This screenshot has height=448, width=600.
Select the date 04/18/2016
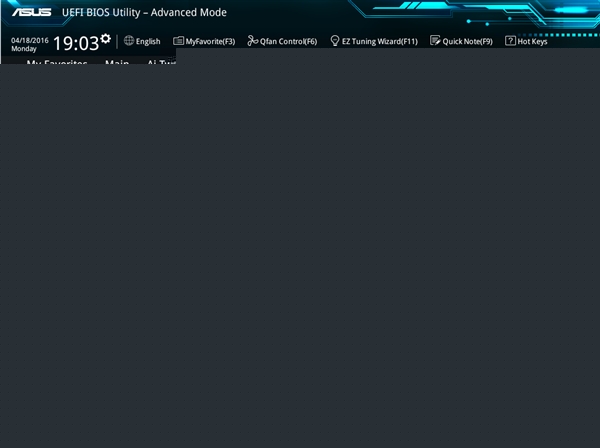click(30, 40)
